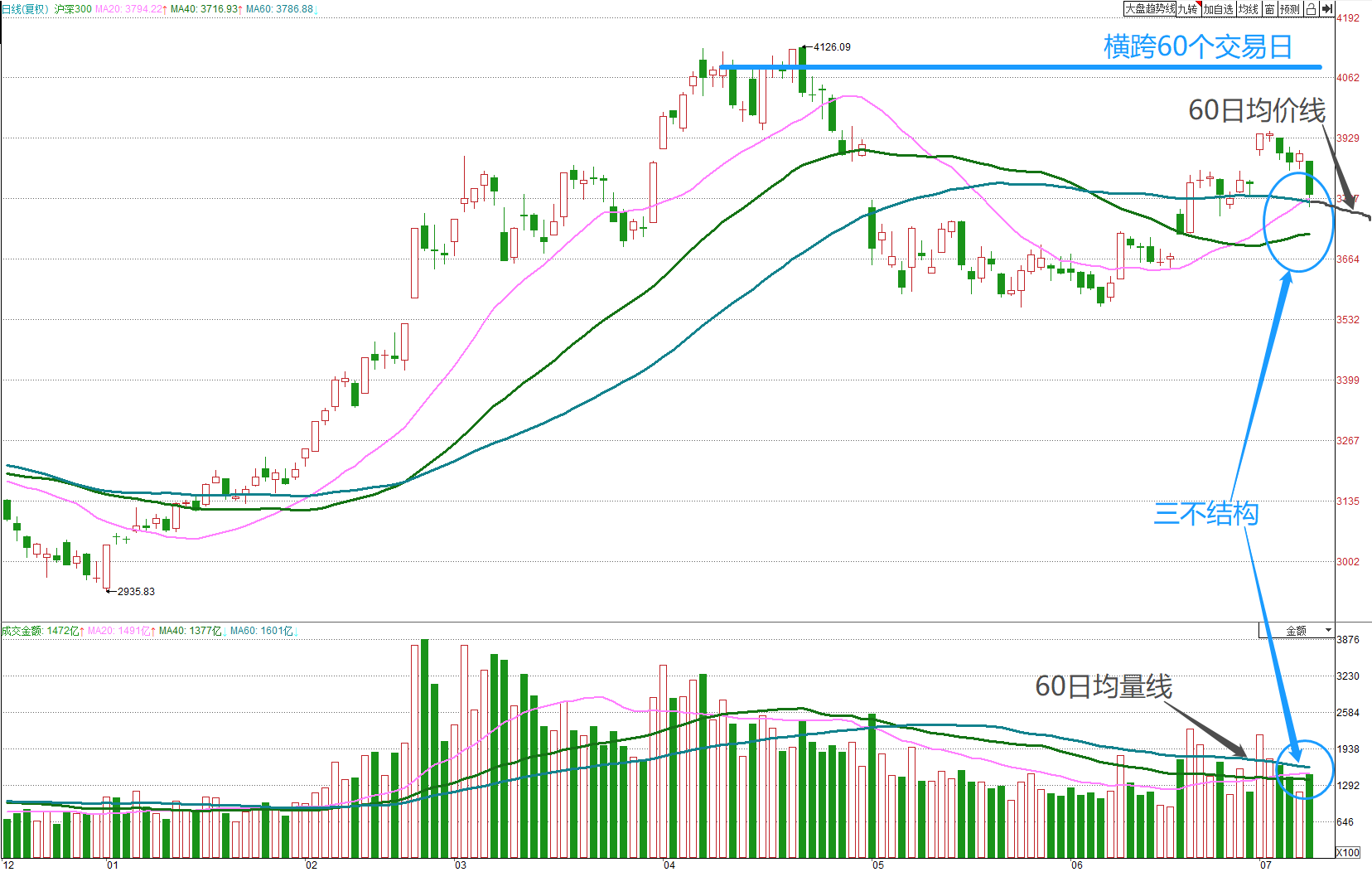Image resolution: width=1372 pixels, height=872 pixels.
Task: Click the 日线(复权) period label
Action: click(x=26, y=9)
